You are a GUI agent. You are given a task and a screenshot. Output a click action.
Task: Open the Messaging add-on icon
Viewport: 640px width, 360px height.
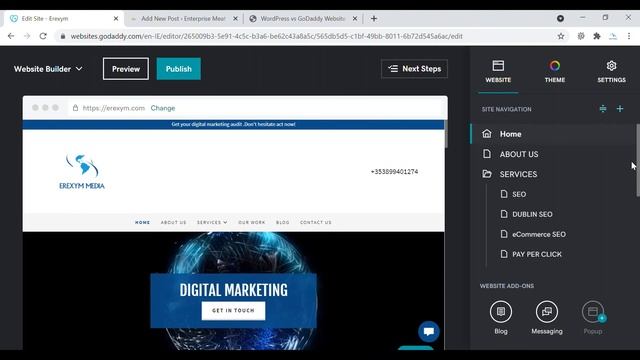coord(547,312)
